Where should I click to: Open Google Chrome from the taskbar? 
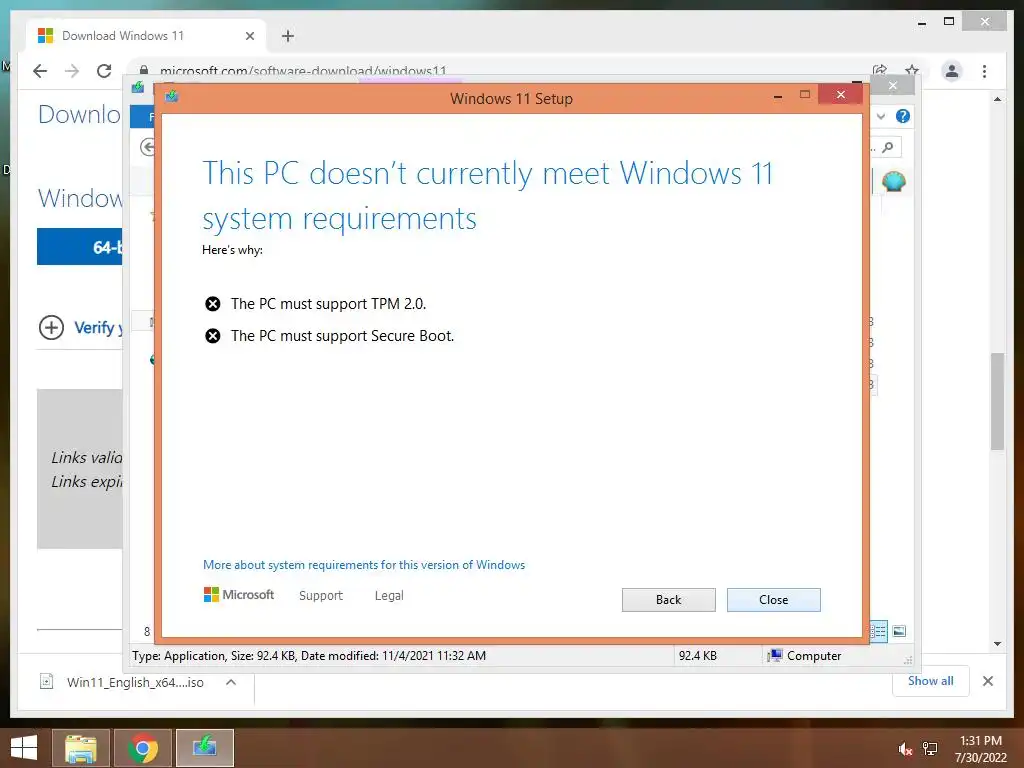tap(142, 748)
